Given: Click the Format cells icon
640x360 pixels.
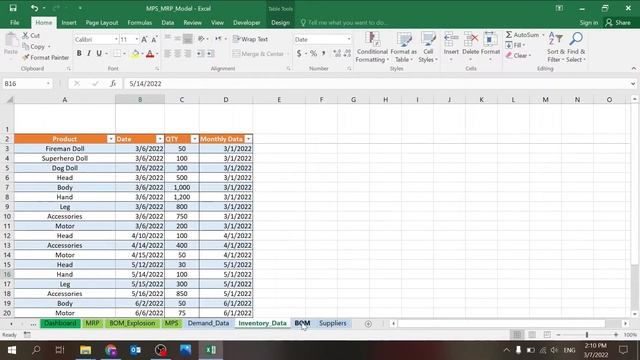Looking at the screenshot, I should click(x=490, y=40).
